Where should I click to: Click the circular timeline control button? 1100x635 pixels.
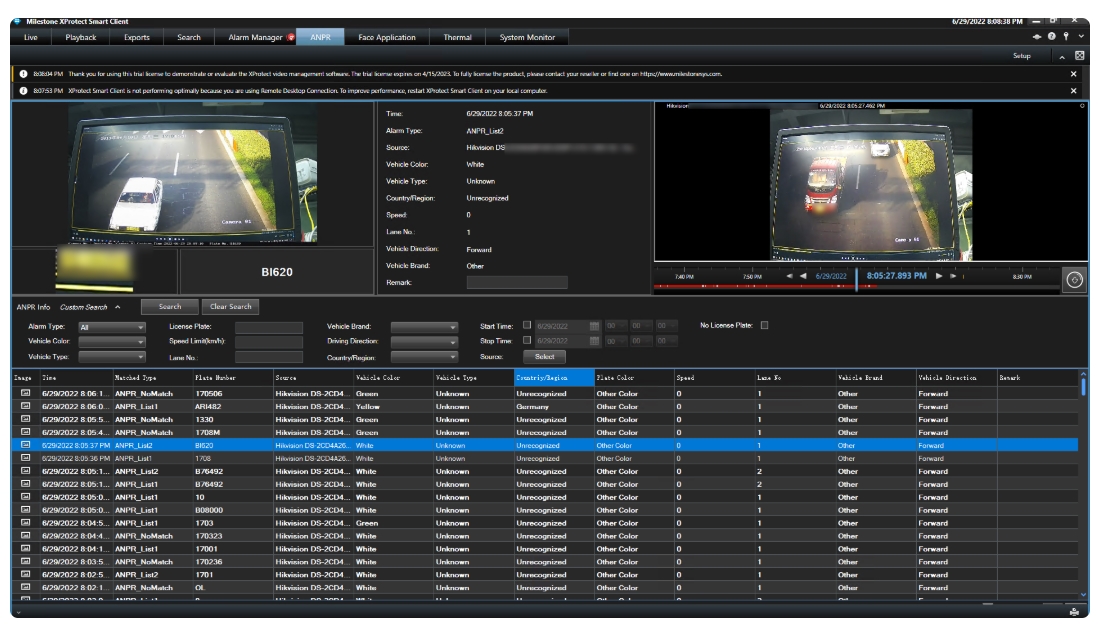pos(1074,280)
